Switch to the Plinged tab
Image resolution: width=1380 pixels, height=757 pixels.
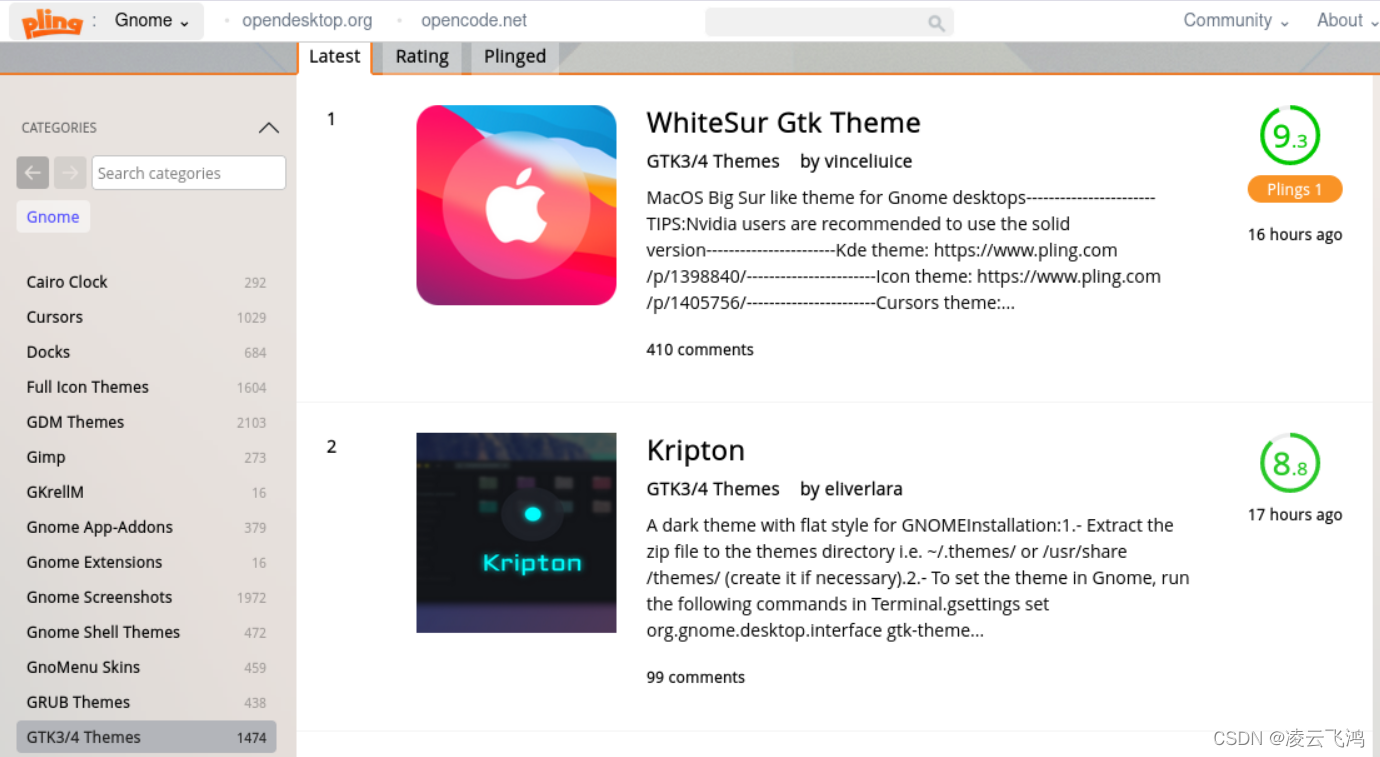click(515, 57)
